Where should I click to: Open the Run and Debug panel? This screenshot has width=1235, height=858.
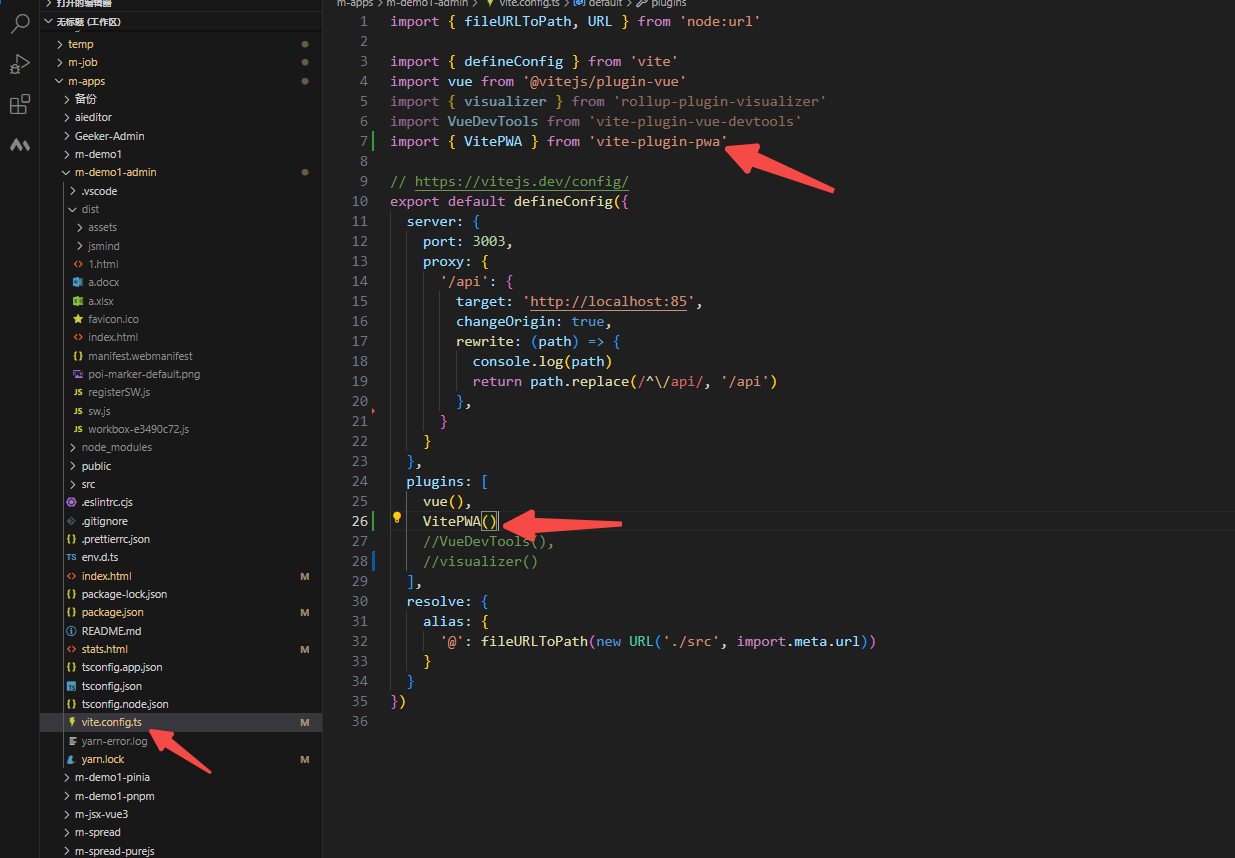[x=20, y=64]
